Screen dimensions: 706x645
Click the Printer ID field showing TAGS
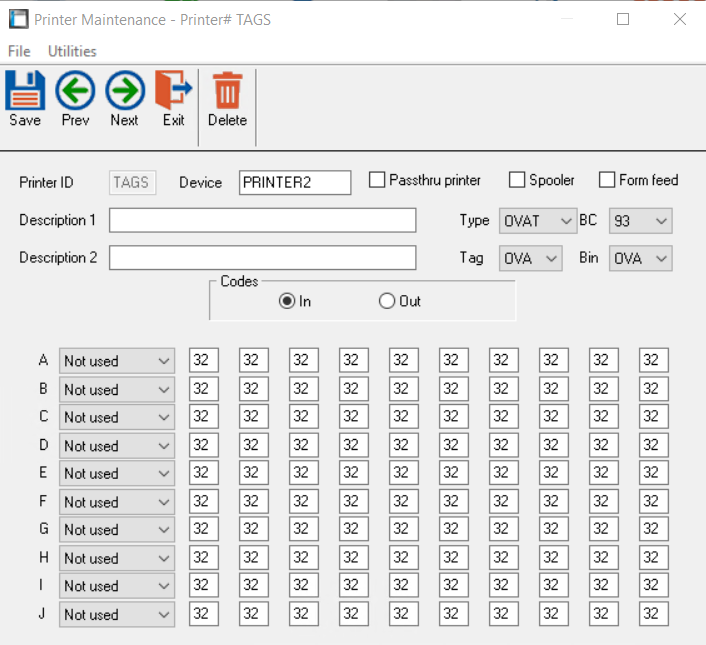[x=132, y=182]
